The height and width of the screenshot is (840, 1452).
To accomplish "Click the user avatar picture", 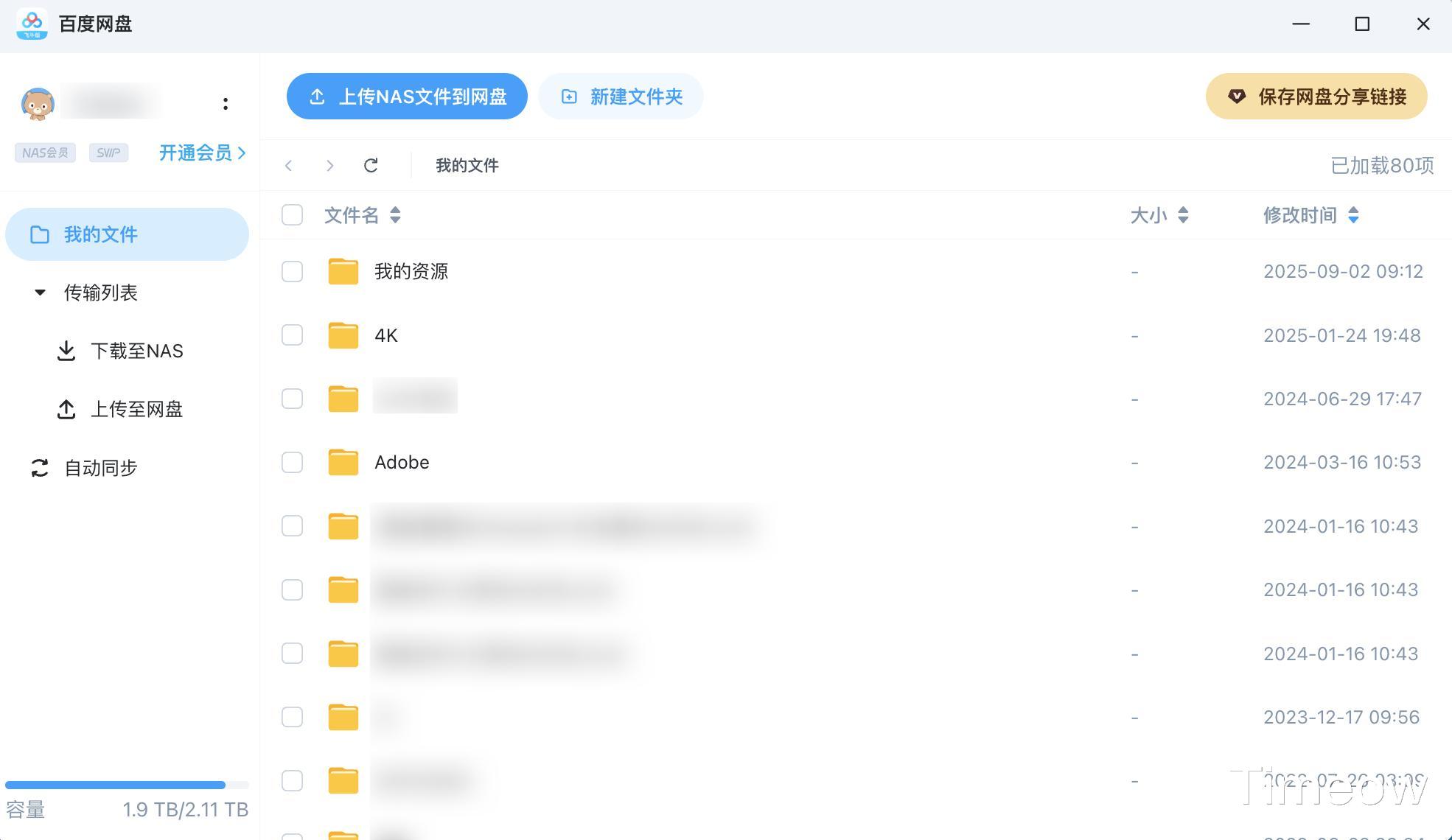I will [x=38, y=104].
